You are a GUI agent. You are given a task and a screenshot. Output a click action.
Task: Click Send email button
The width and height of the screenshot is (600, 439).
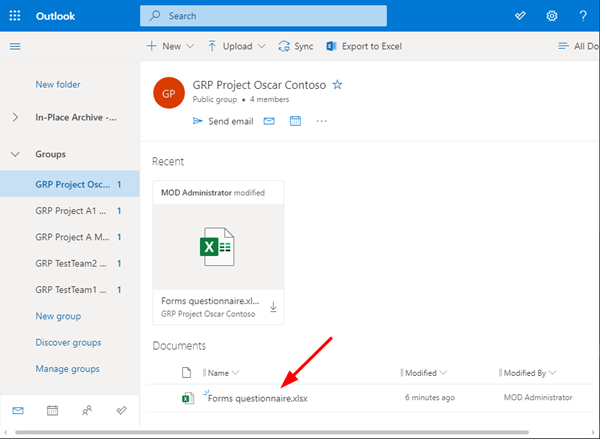223,121
